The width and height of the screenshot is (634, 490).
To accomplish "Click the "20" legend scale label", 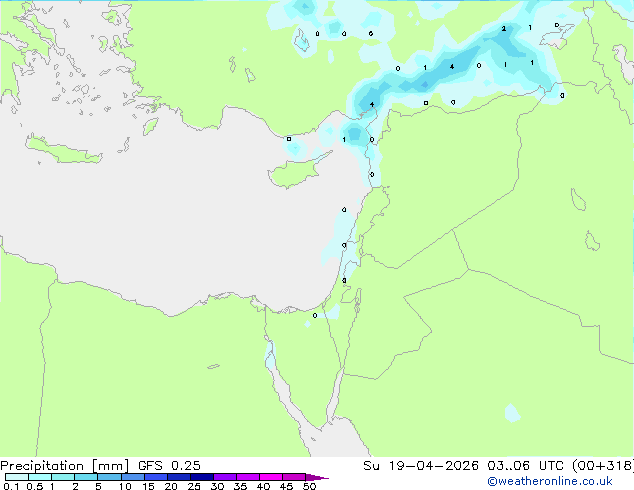I will pos(171,486).
